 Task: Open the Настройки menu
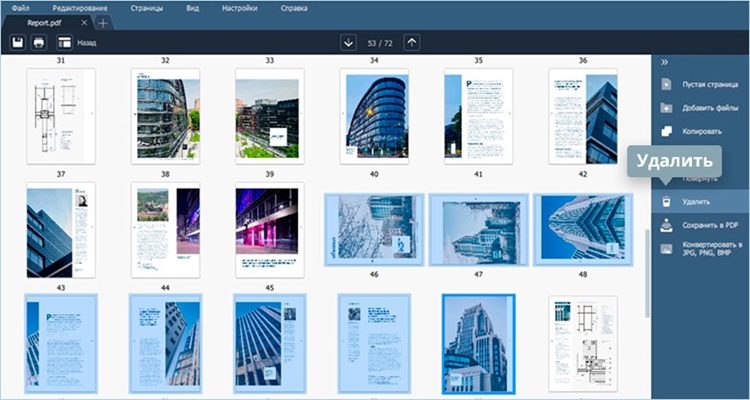click(240, 8)
